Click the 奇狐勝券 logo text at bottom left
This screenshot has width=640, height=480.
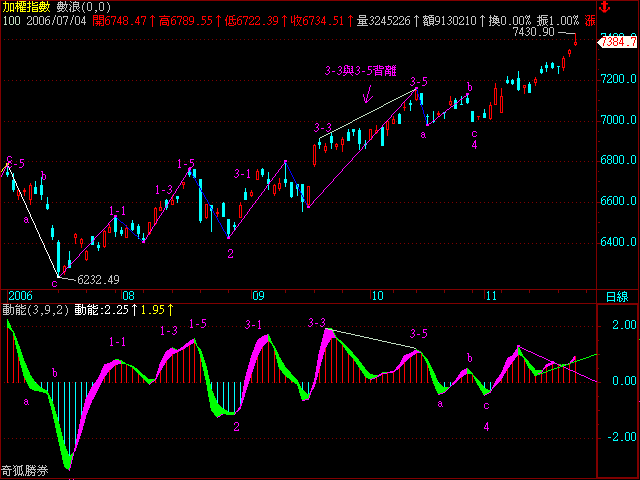[26, 471]
